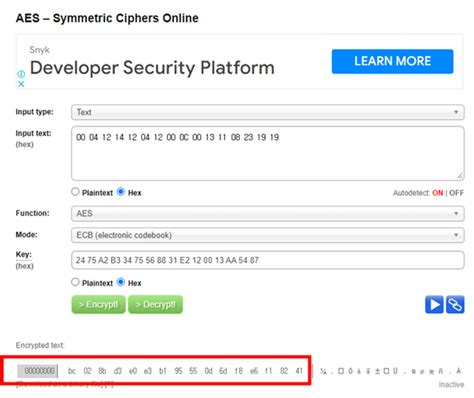Screen dimensions: 474x398
Task: Click the blue chain link icon
Action: (x=455, y=304)
